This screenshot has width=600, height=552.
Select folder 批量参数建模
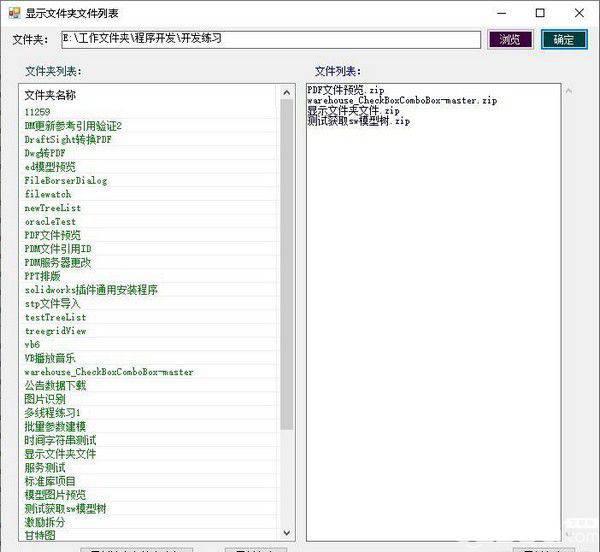55,427
